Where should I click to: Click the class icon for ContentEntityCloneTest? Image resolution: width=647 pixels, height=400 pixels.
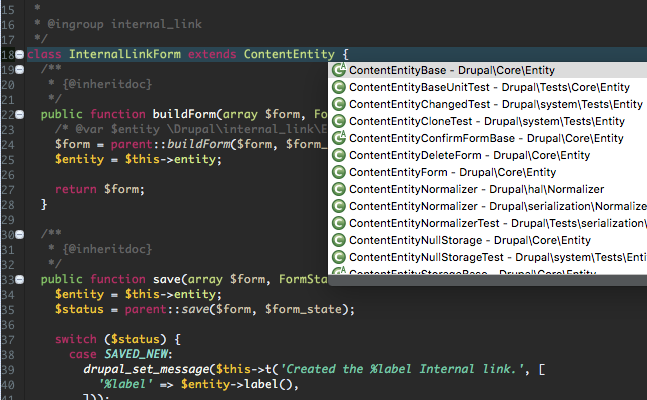339,121
